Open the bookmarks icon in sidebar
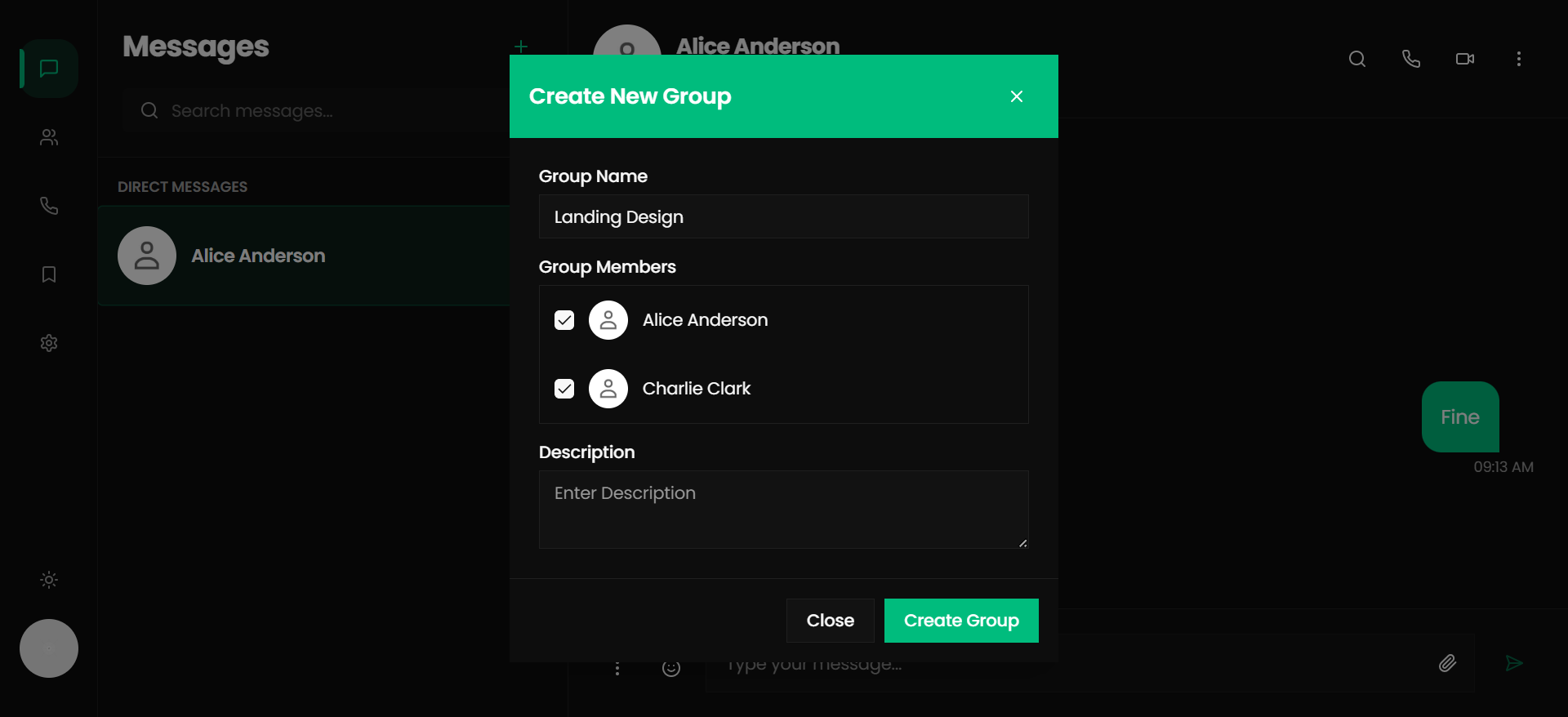 click(x=49, y=274)
